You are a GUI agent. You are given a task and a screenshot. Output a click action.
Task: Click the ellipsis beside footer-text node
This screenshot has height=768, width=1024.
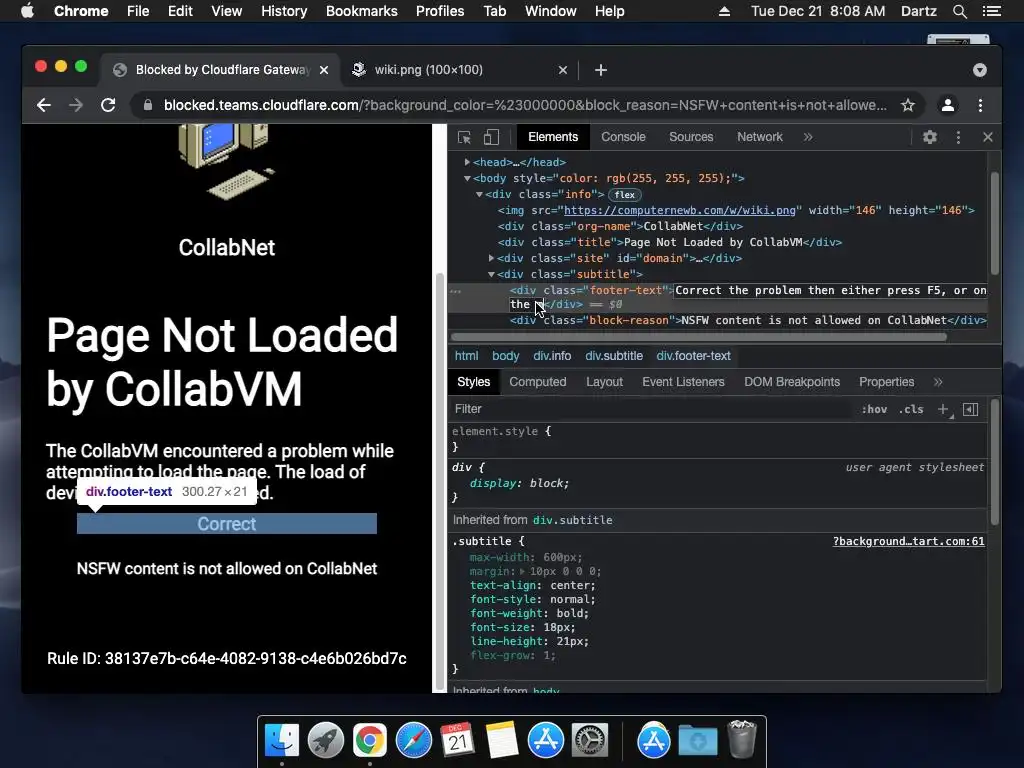[x=456, y=291]
